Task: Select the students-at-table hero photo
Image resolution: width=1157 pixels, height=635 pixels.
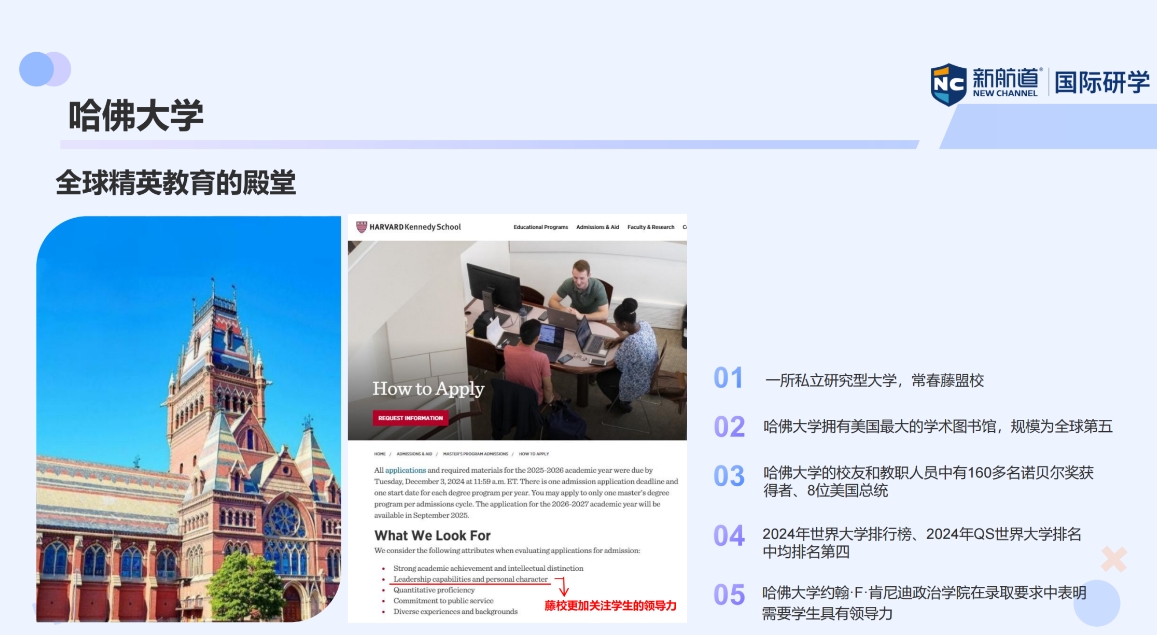Action: click(x=517, y=340)
